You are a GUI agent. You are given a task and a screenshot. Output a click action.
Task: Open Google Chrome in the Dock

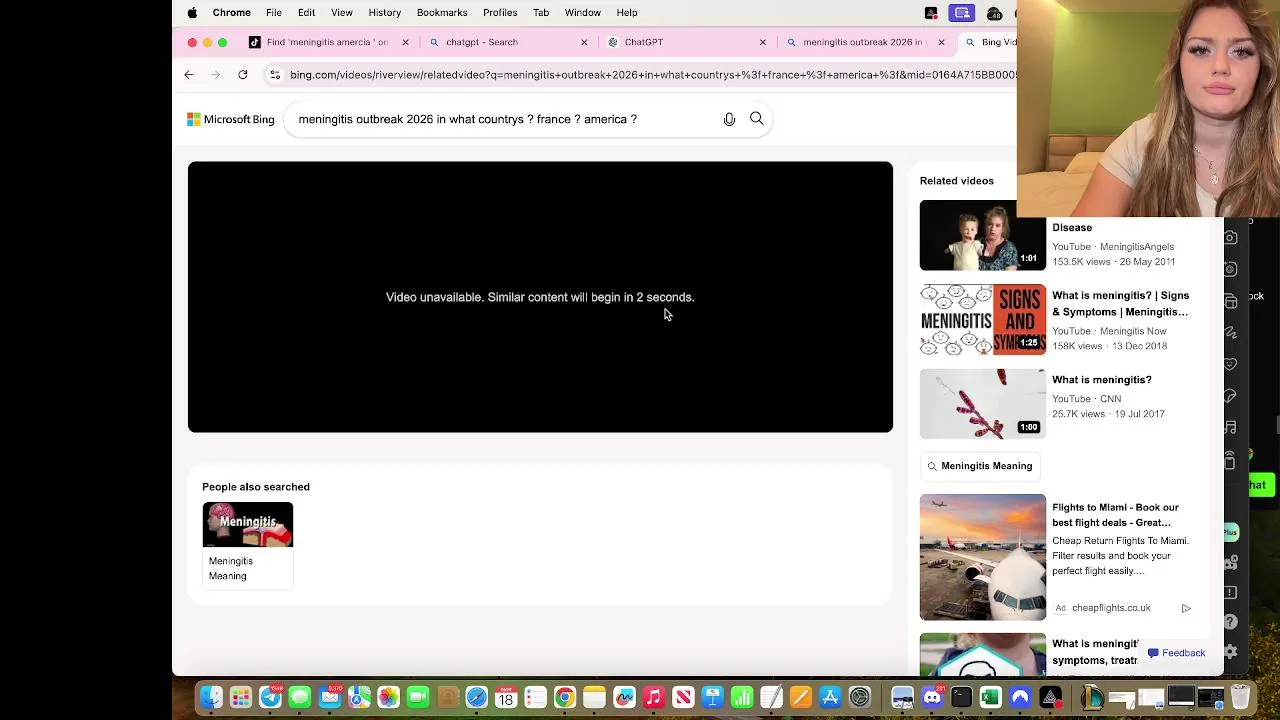point(565,697)
